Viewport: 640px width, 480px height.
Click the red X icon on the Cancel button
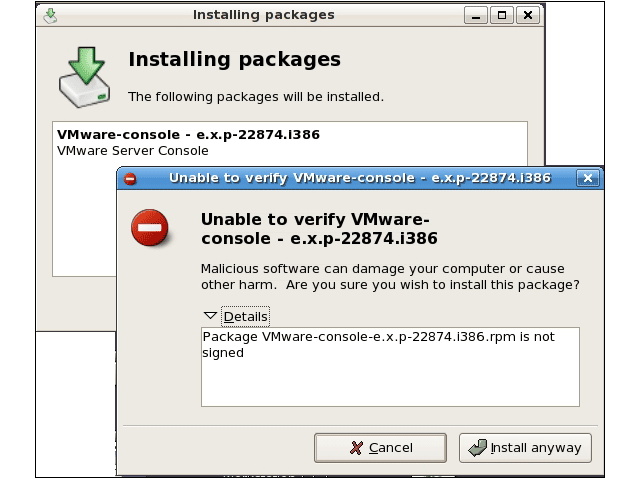coord(356,448)
